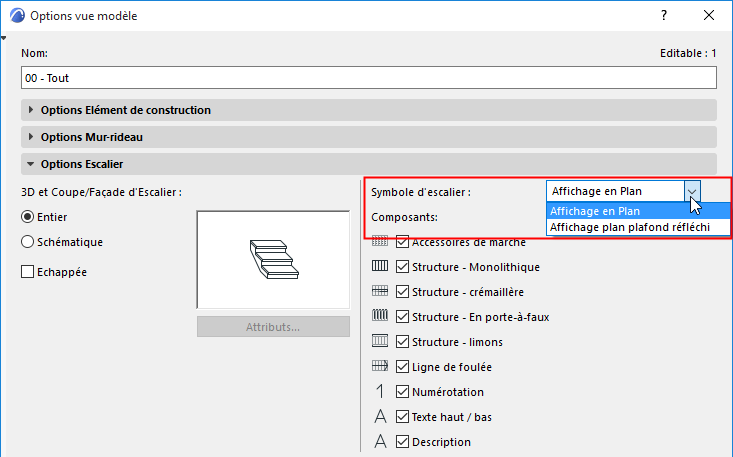This screenshot has width=733, height=457.
Task: Click the Ligne de foulée arrow icon
Action: pos(380,366)
